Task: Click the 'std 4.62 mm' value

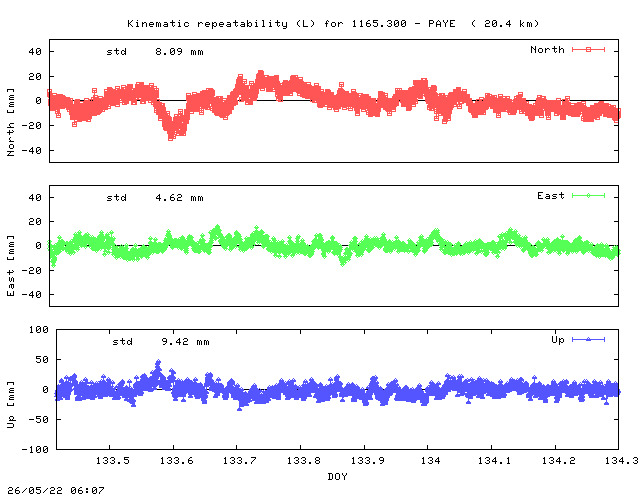Action: (x=155, y=198)
